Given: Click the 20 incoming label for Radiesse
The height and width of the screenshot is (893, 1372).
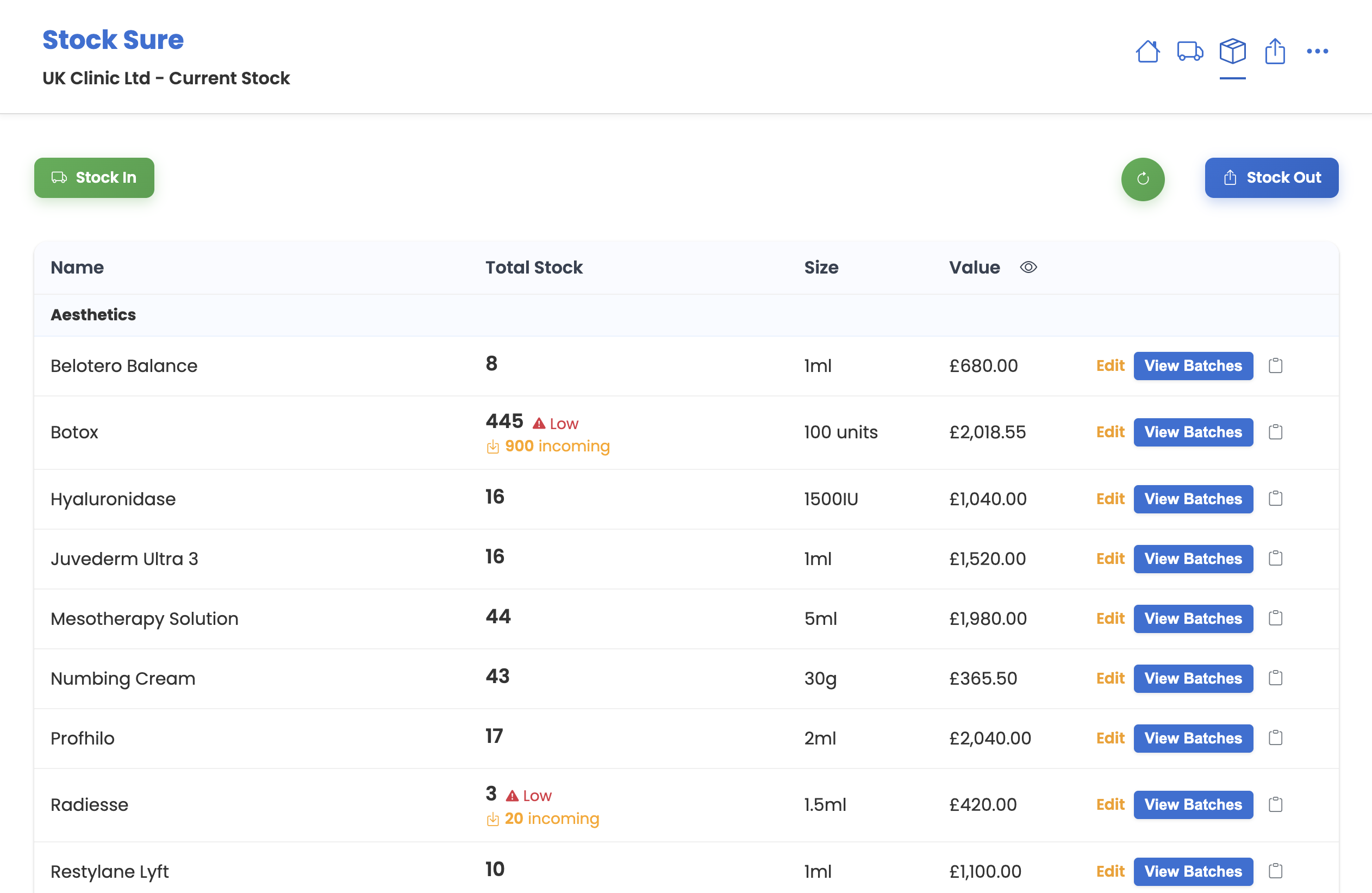Looking at the screenshot, I should tap(552, 818).
